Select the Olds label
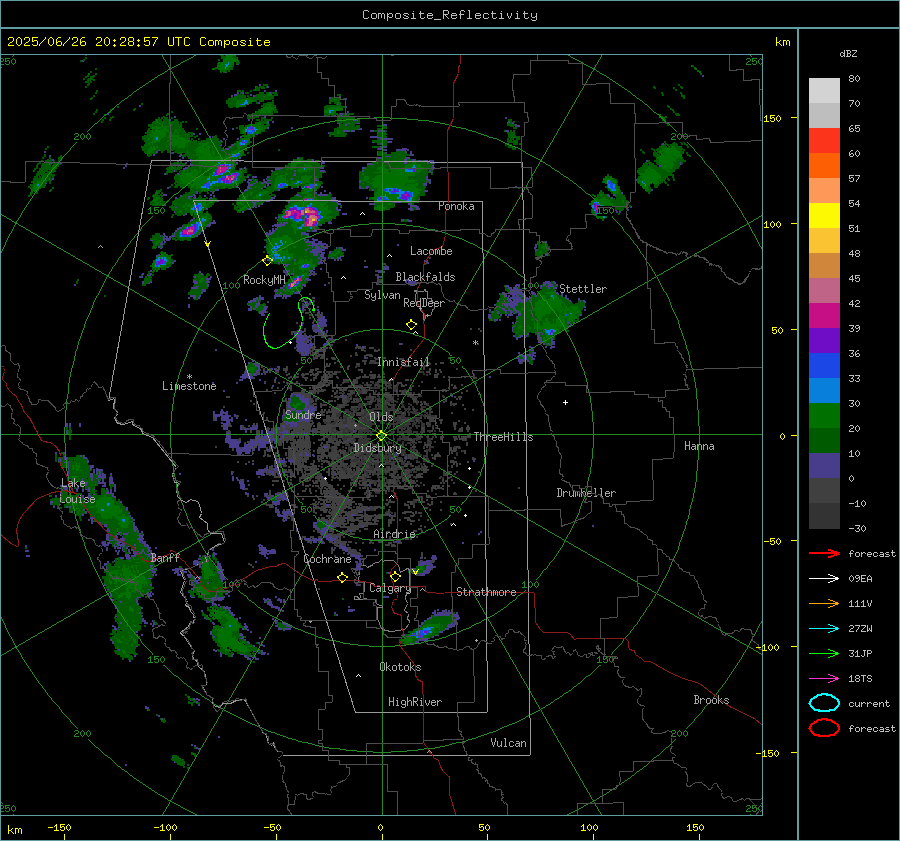This screenshot has height=841, width=900. point(381,417)
